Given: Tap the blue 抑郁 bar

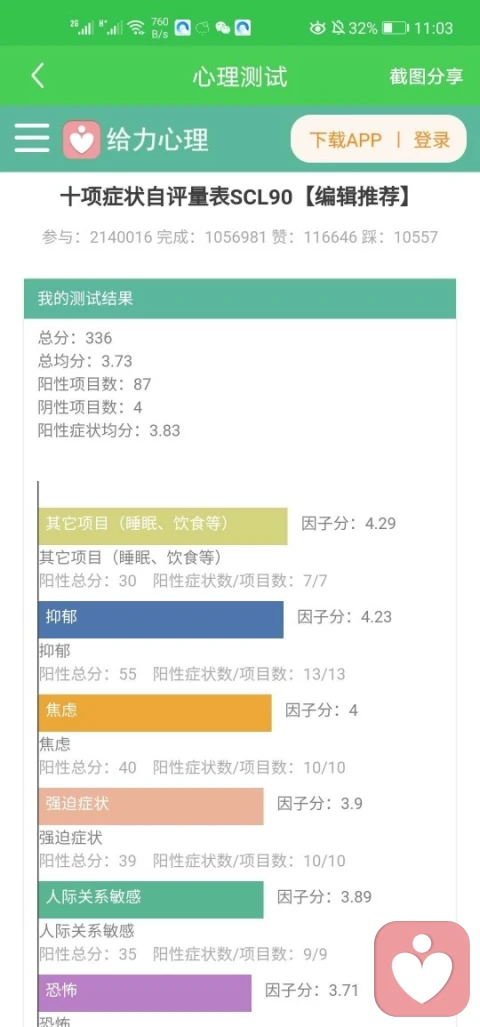Looking at the screenshot, I should pos(160,620).
